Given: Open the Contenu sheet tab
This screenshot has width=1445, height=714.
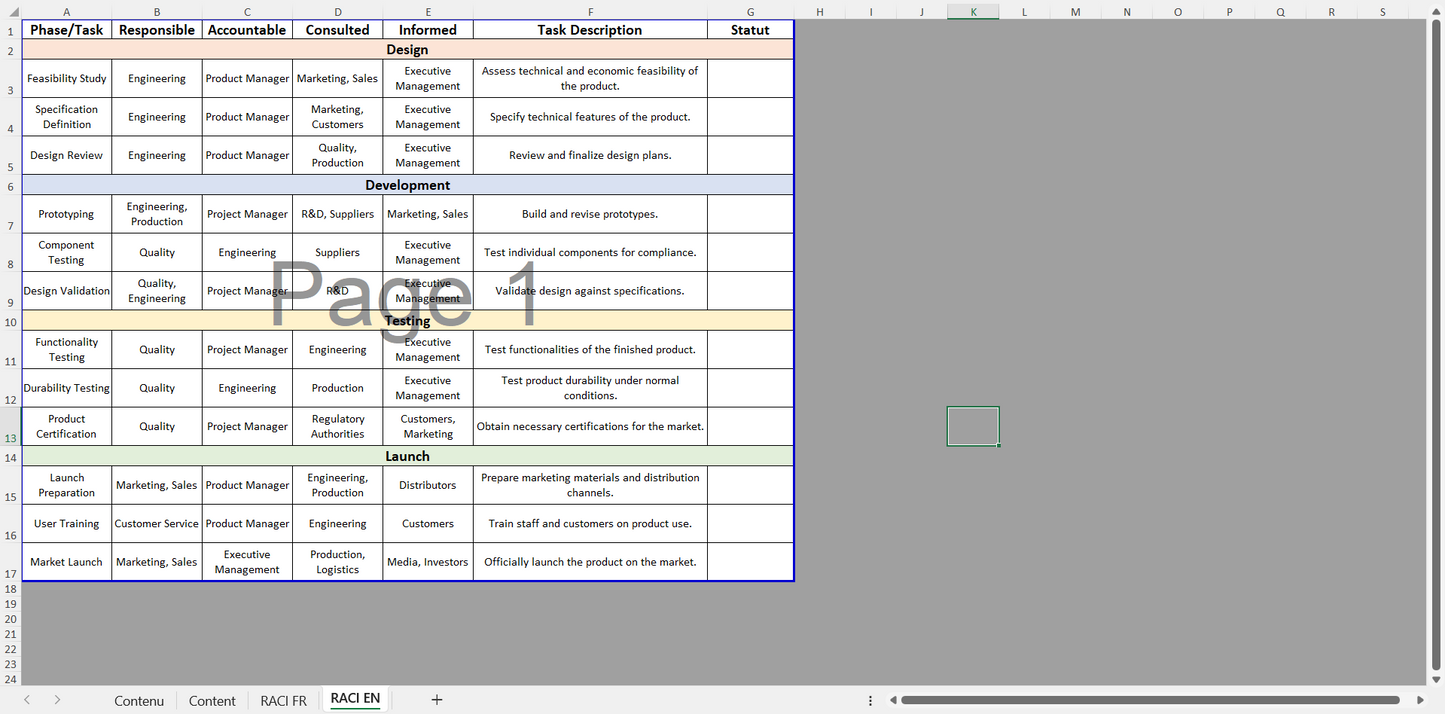Looking at the screenshot, I should point(139,700).
